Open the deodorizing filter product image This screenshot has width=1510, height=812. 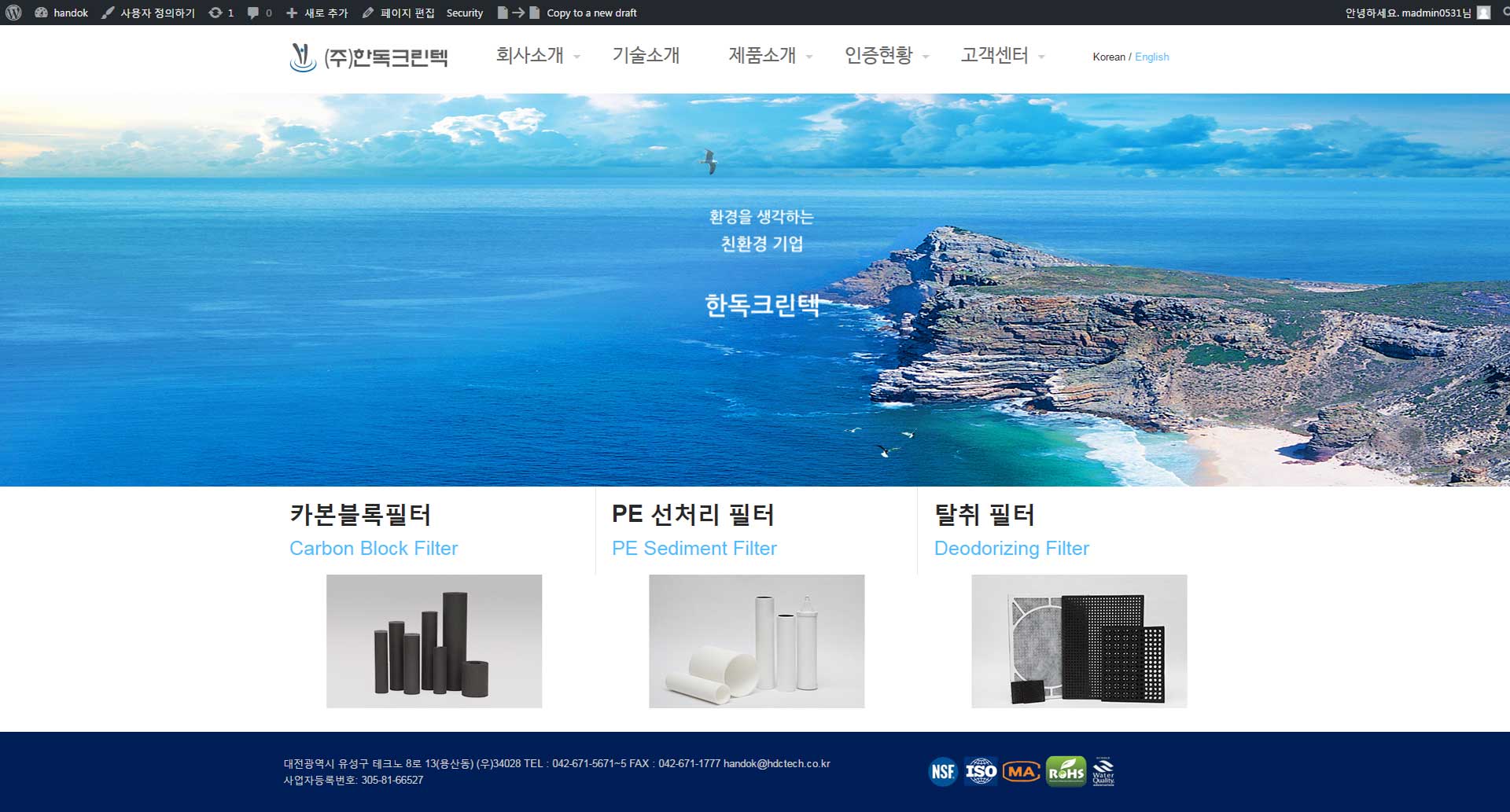click(1079, 641)
